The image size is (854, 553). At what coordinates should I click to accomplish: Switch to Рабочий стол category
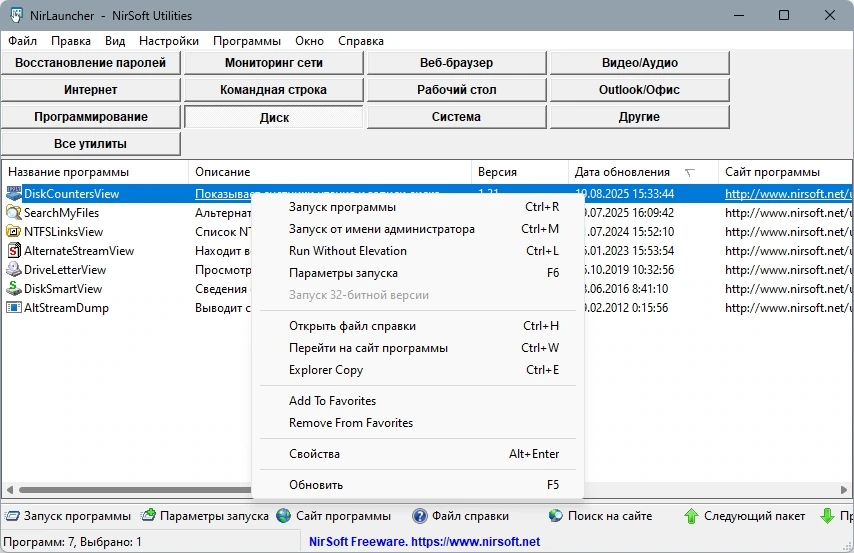[456, 90]
